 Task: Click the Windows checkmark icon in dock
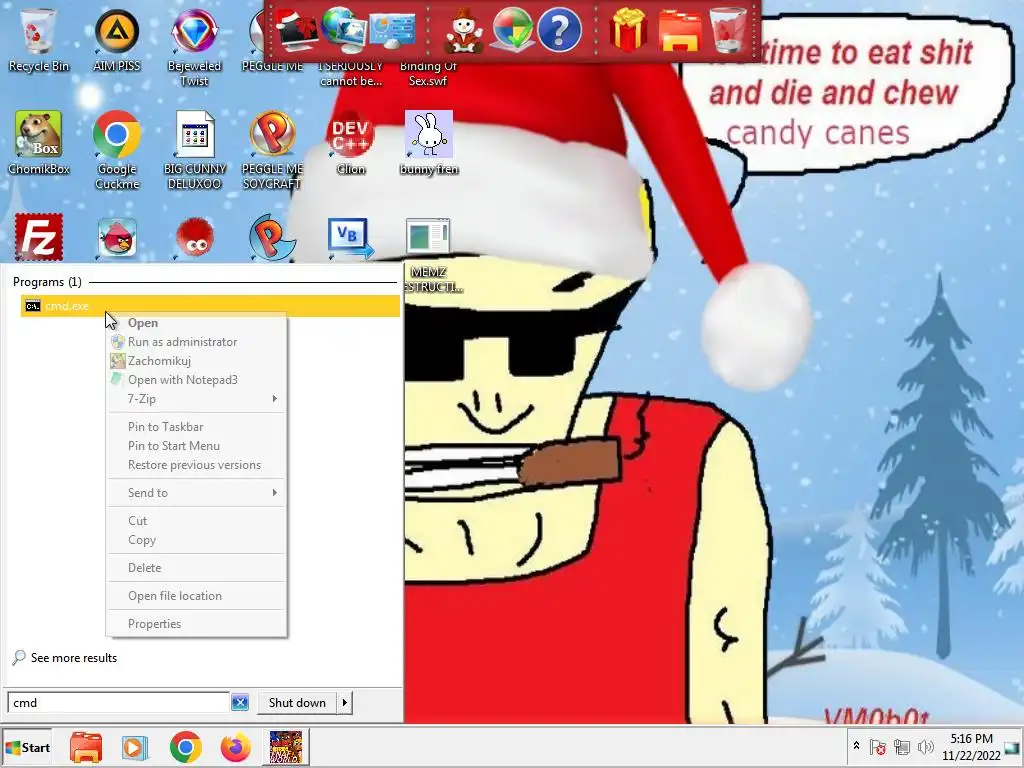pyautogui.click(x=511, y=30)
